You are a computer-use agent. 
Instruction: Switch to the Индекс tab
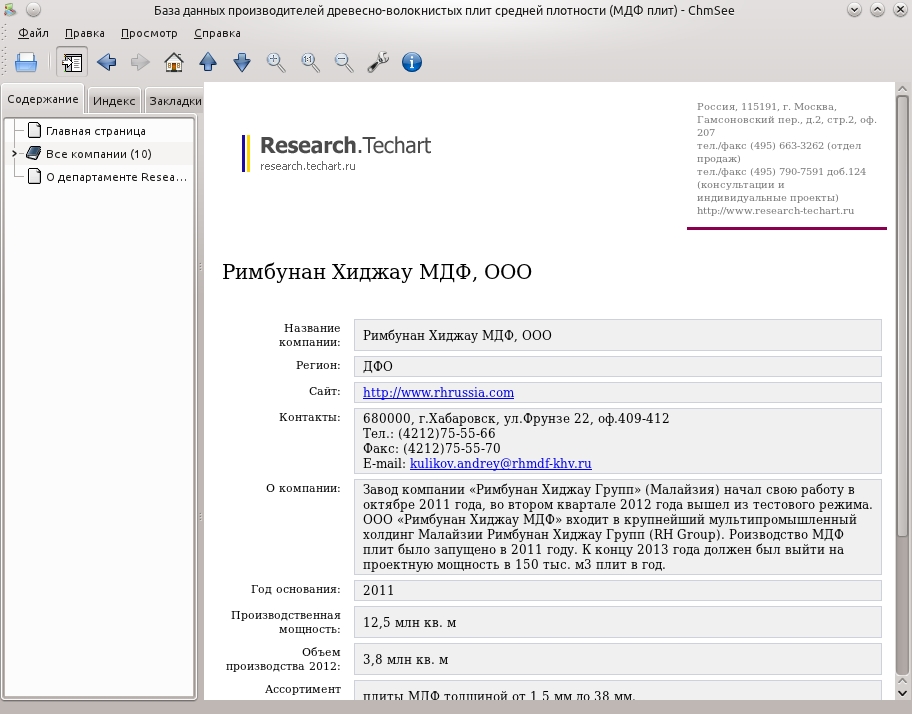(x=114, y=101)
